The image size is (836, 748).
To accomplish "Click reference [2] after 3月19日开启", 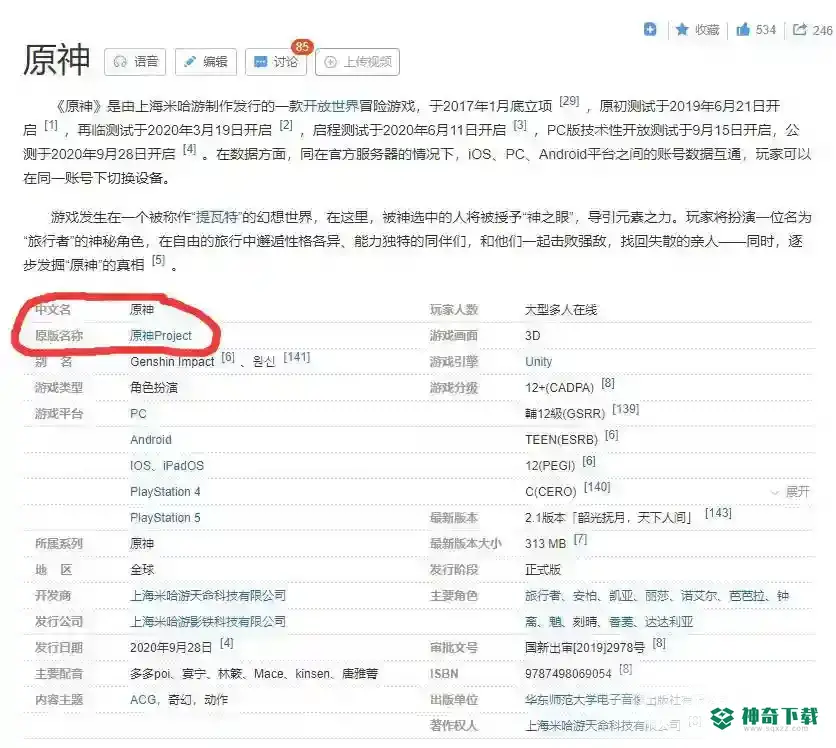I will [x=286, y=125].
